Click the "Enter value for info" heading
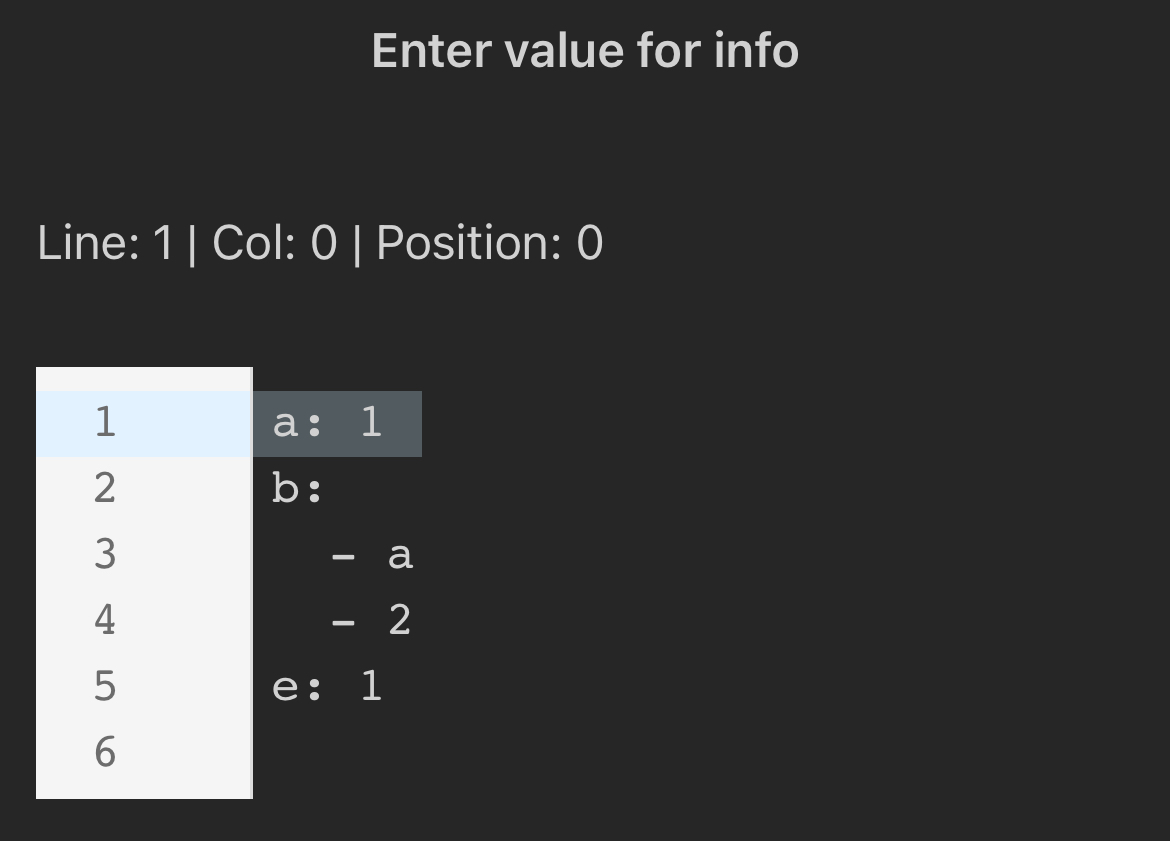1170x841 pixels. [x=585, y=50]
